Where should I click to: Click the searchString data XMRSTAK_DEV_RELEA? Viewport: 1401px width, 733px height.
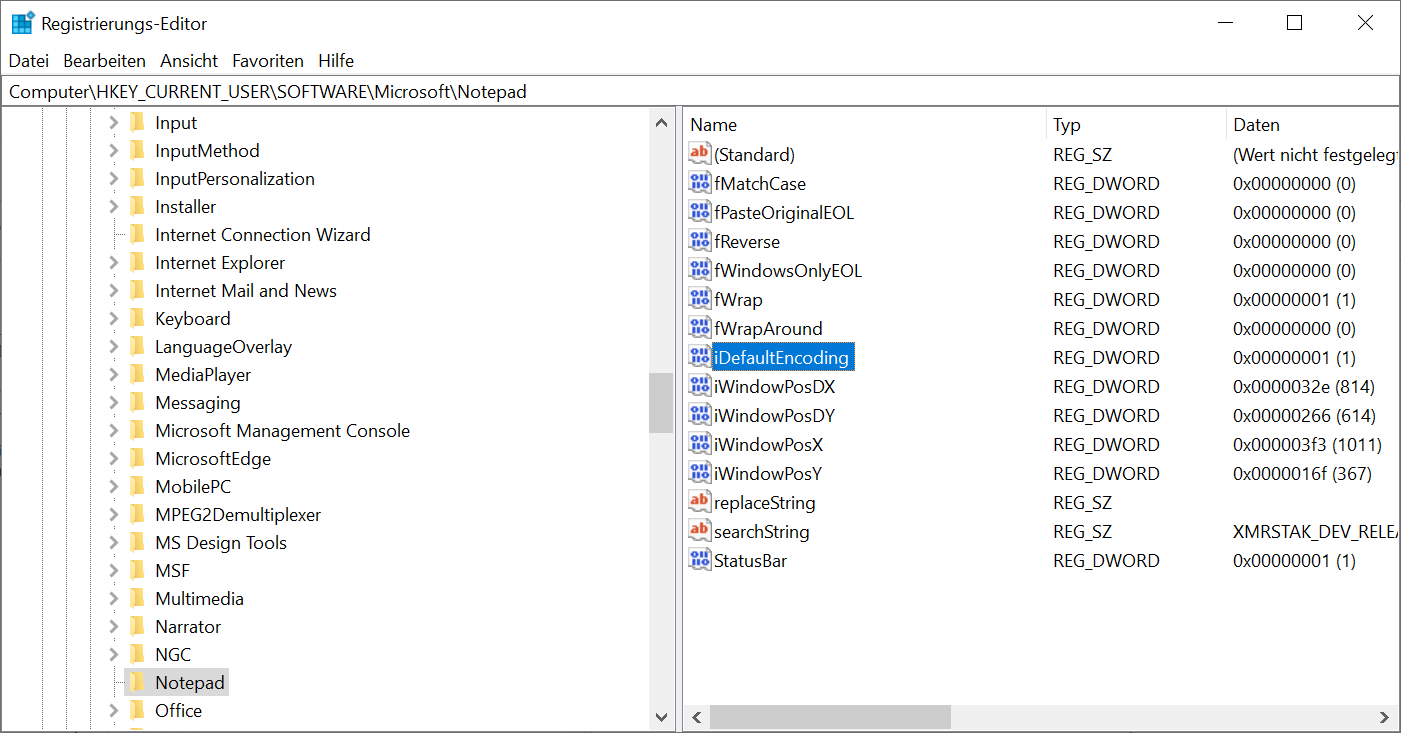pyautogui.click(x=1316, y=531)
